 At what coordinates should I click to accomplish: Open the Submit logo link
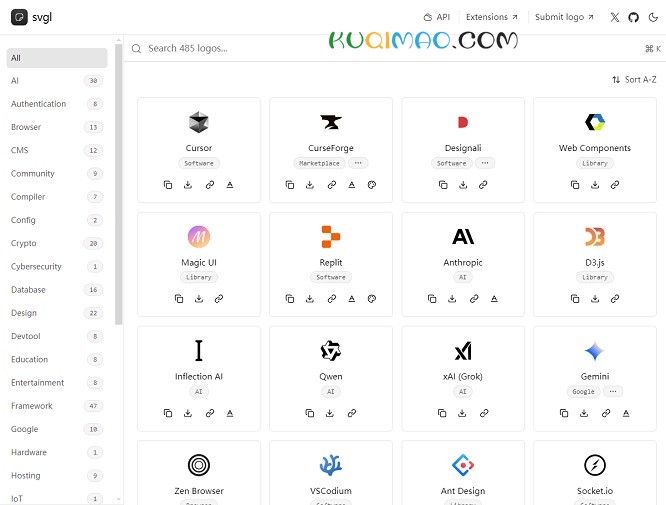[564, 17]
